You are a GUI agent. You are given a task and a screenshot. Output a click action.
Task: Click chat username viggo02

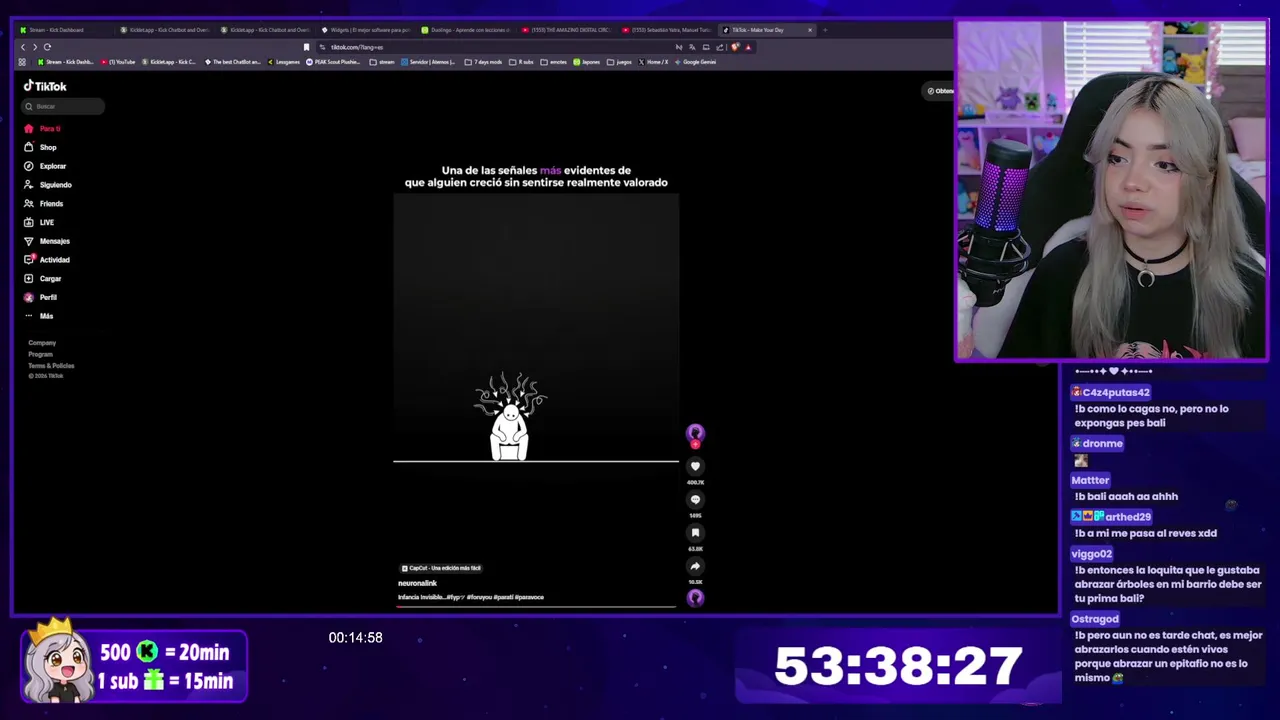click(x=1091, y=554)
